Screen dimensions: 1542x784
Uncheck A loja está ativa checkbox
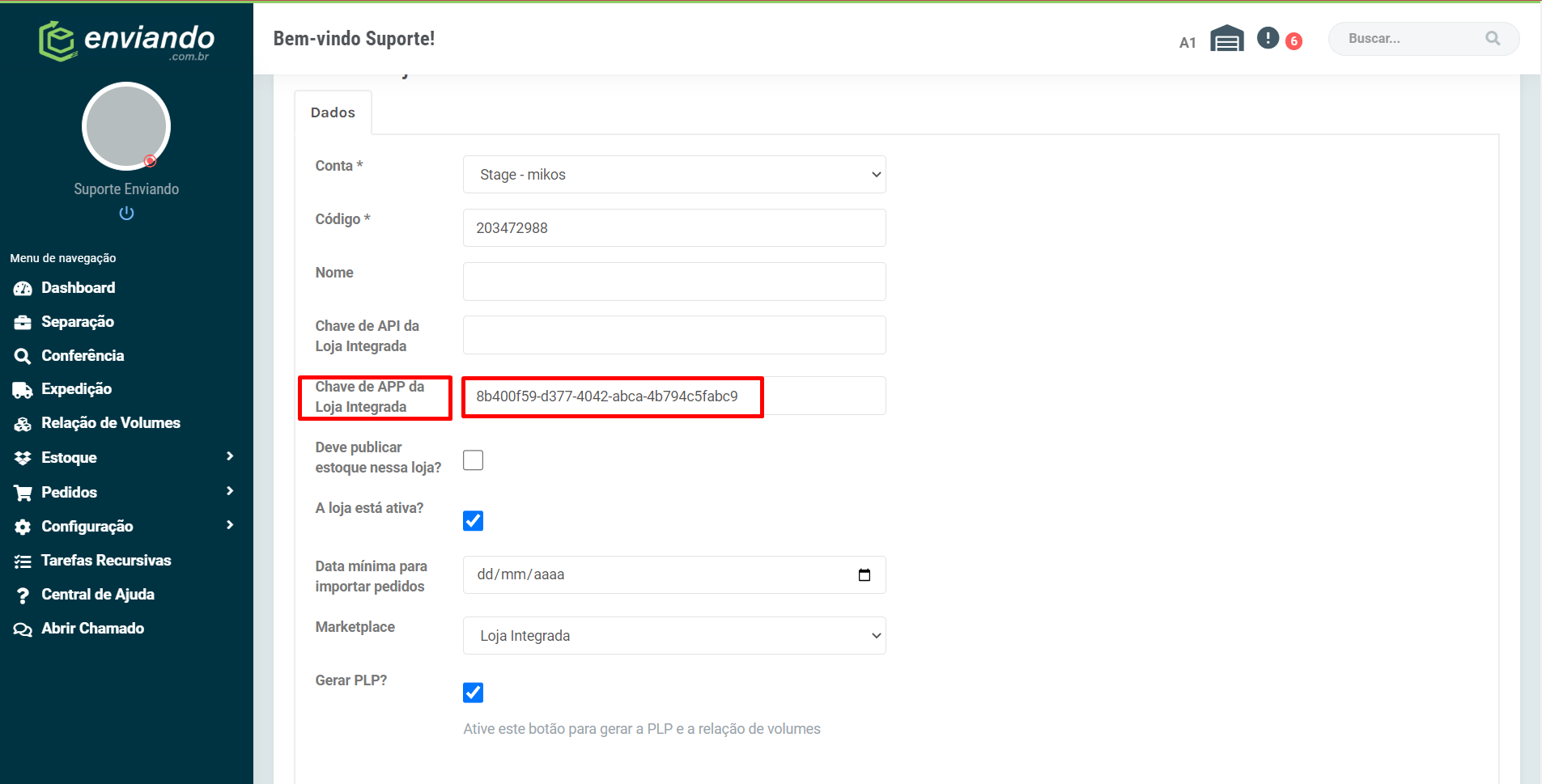click(474, 521)
